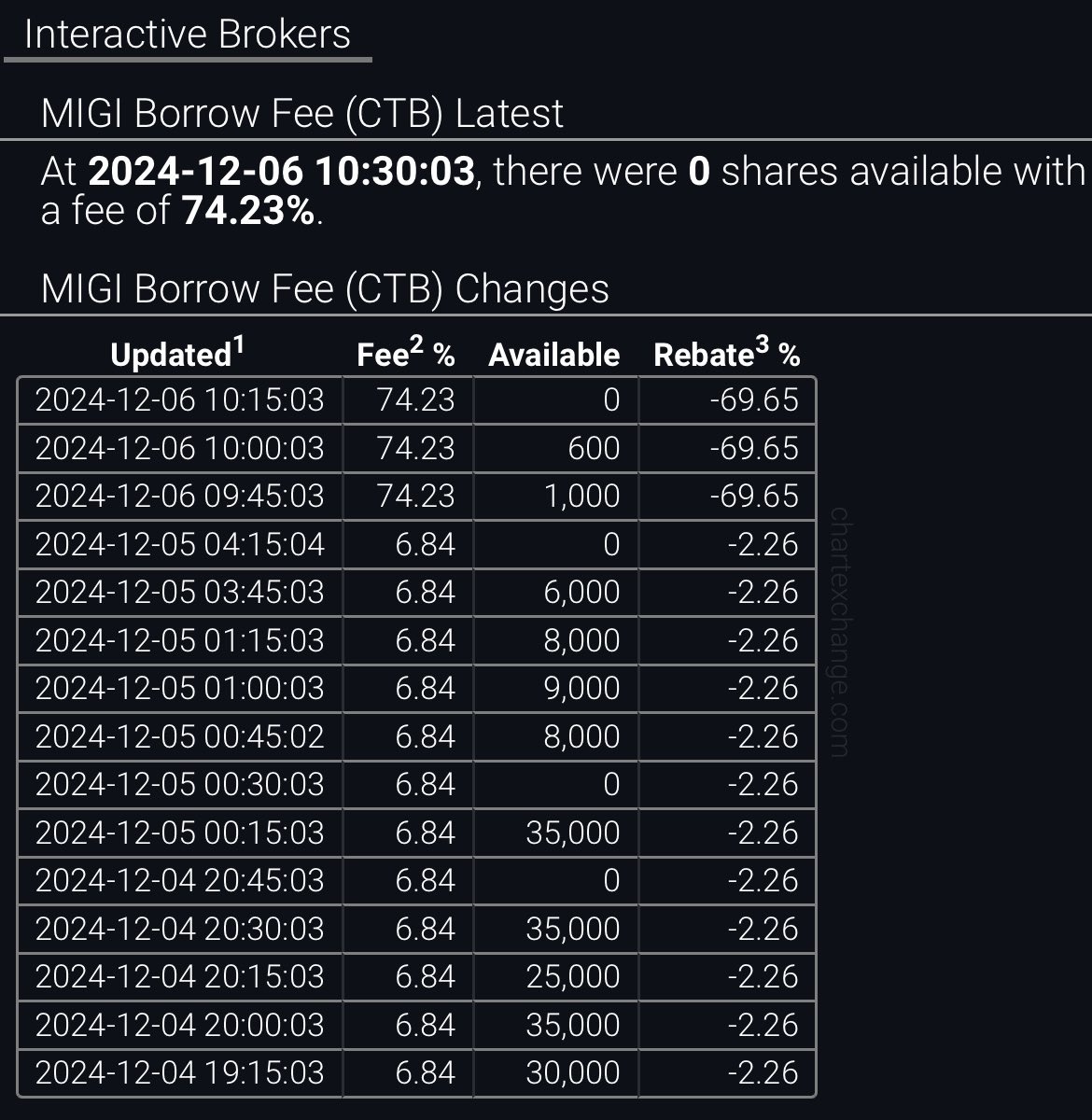The height and width of the screenshot is (1120, 1092).
Task: Select the 2024-12-05 04:15:04 row timestamp
Action: tap(180, 543)
